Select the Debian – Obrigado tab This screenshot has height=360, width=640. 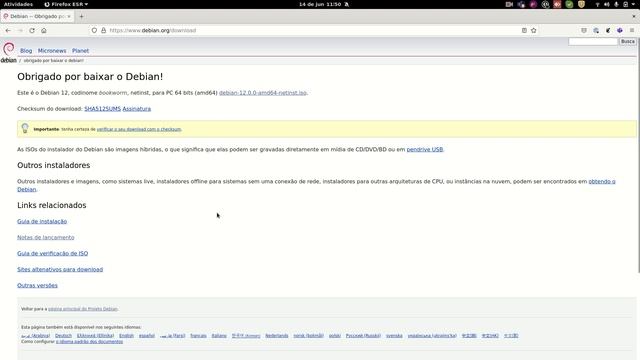(x=37, y=16)
